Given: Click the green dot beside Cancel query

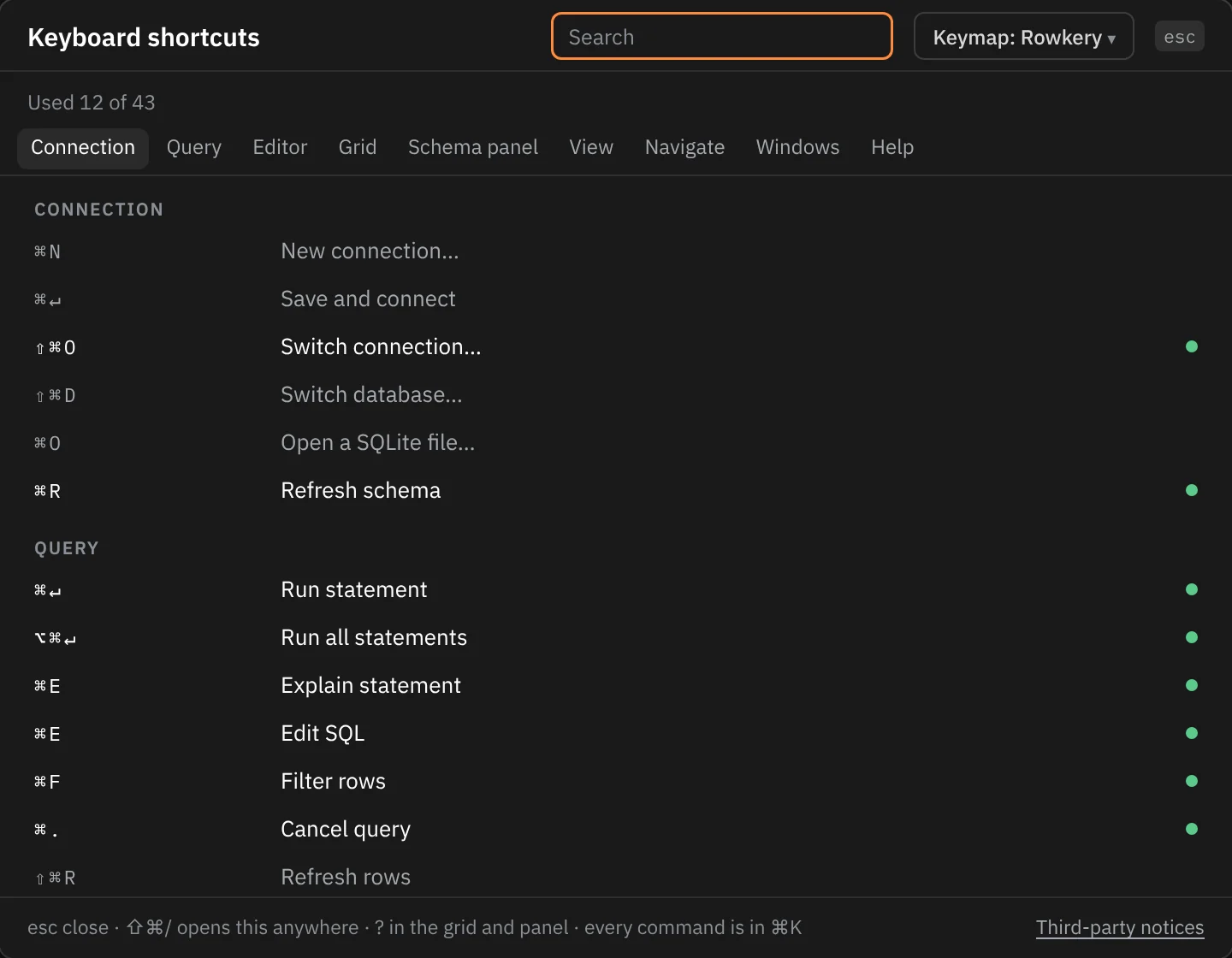Looking at the screenshot, I should pos(1192,829).
